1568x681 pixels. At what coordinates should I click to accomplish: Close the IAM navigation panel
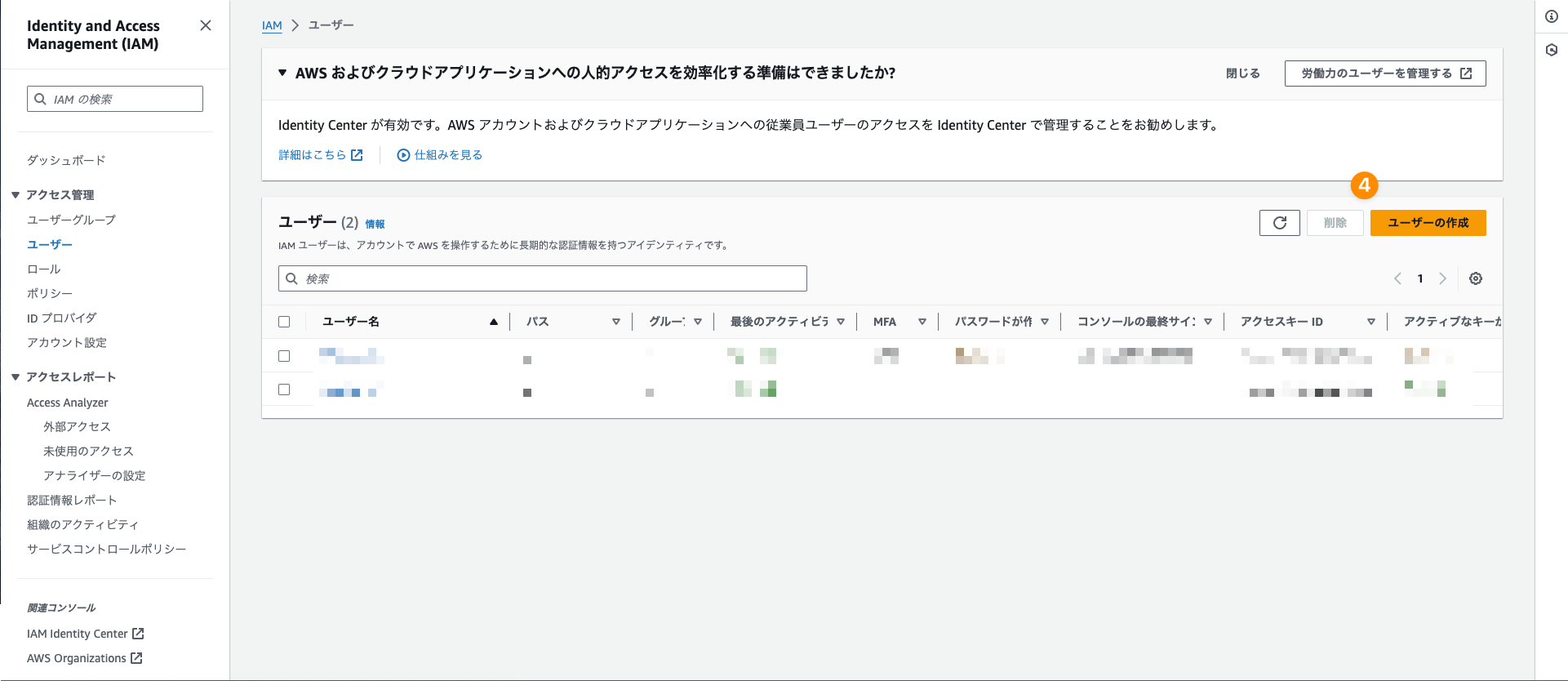click(206, 25)
